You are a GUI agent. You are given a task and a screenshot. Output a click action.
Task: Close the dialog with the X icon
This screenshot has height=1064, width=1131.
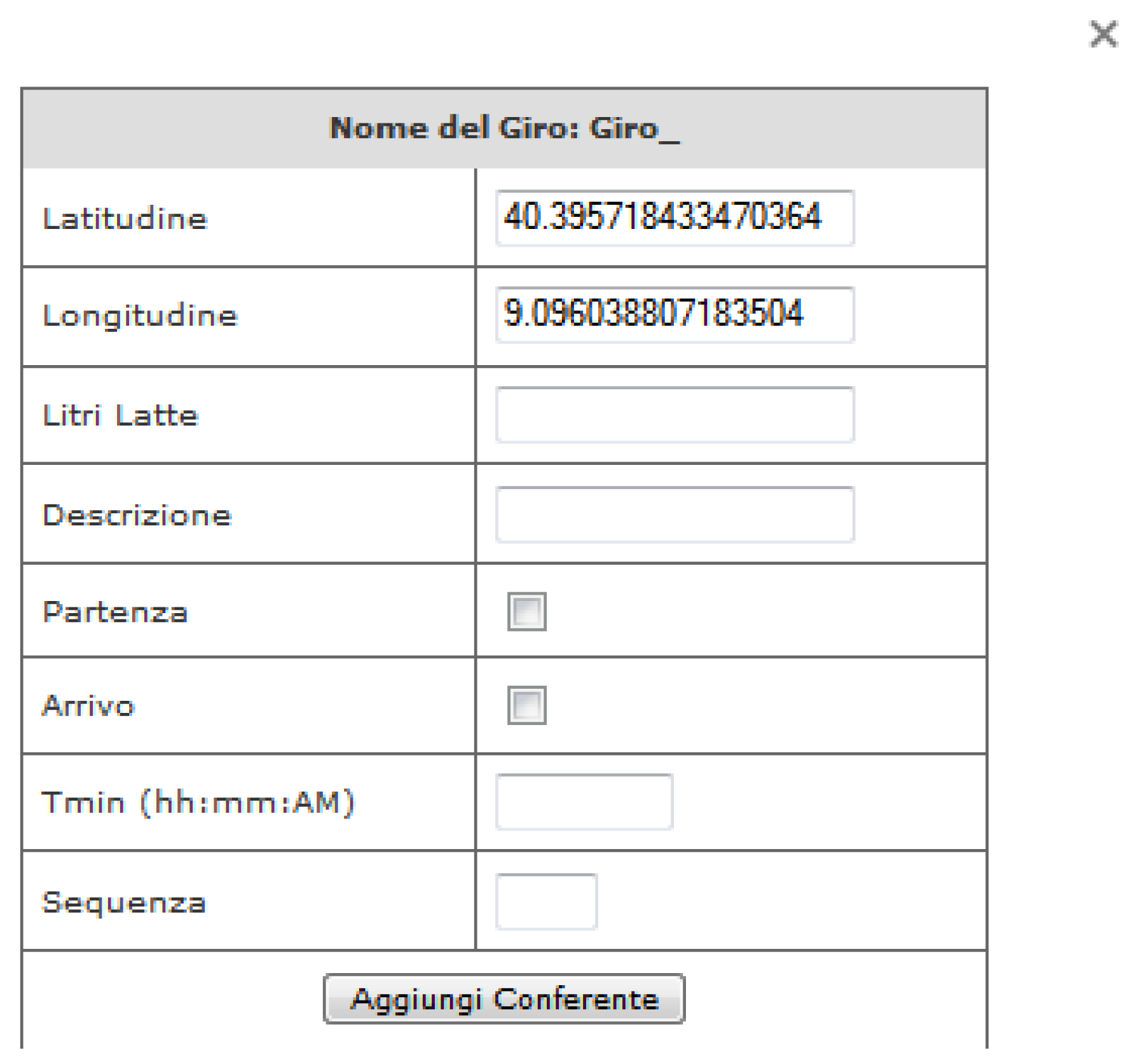[x=1103, y=34]
